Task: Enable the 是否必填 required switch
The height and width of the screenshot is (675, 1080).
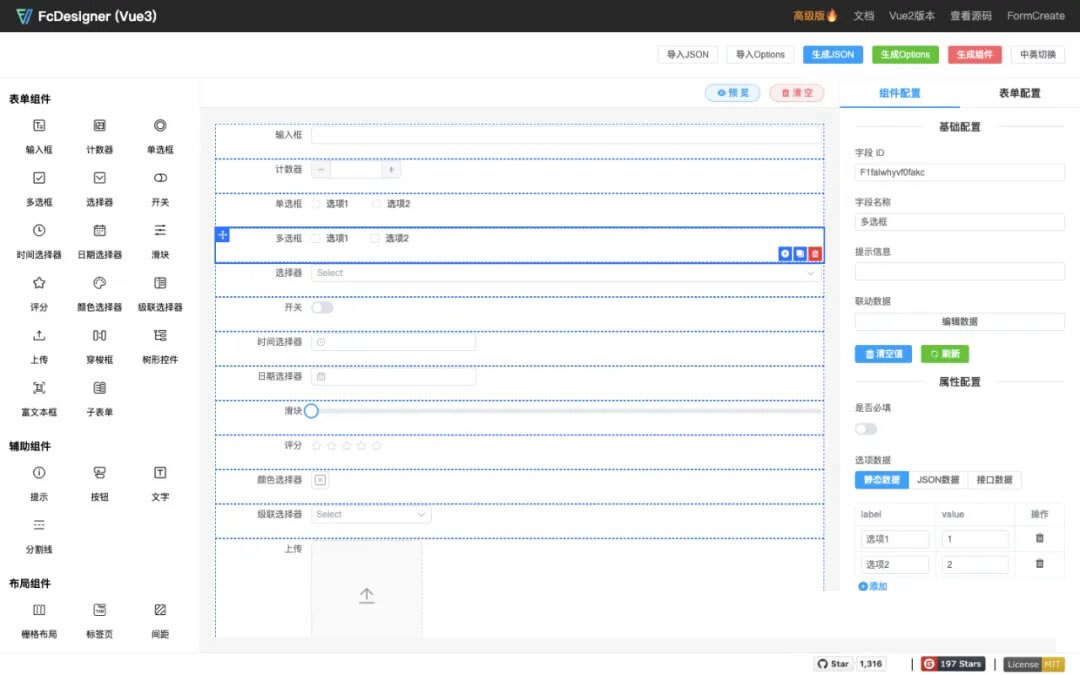Action: 866,429
